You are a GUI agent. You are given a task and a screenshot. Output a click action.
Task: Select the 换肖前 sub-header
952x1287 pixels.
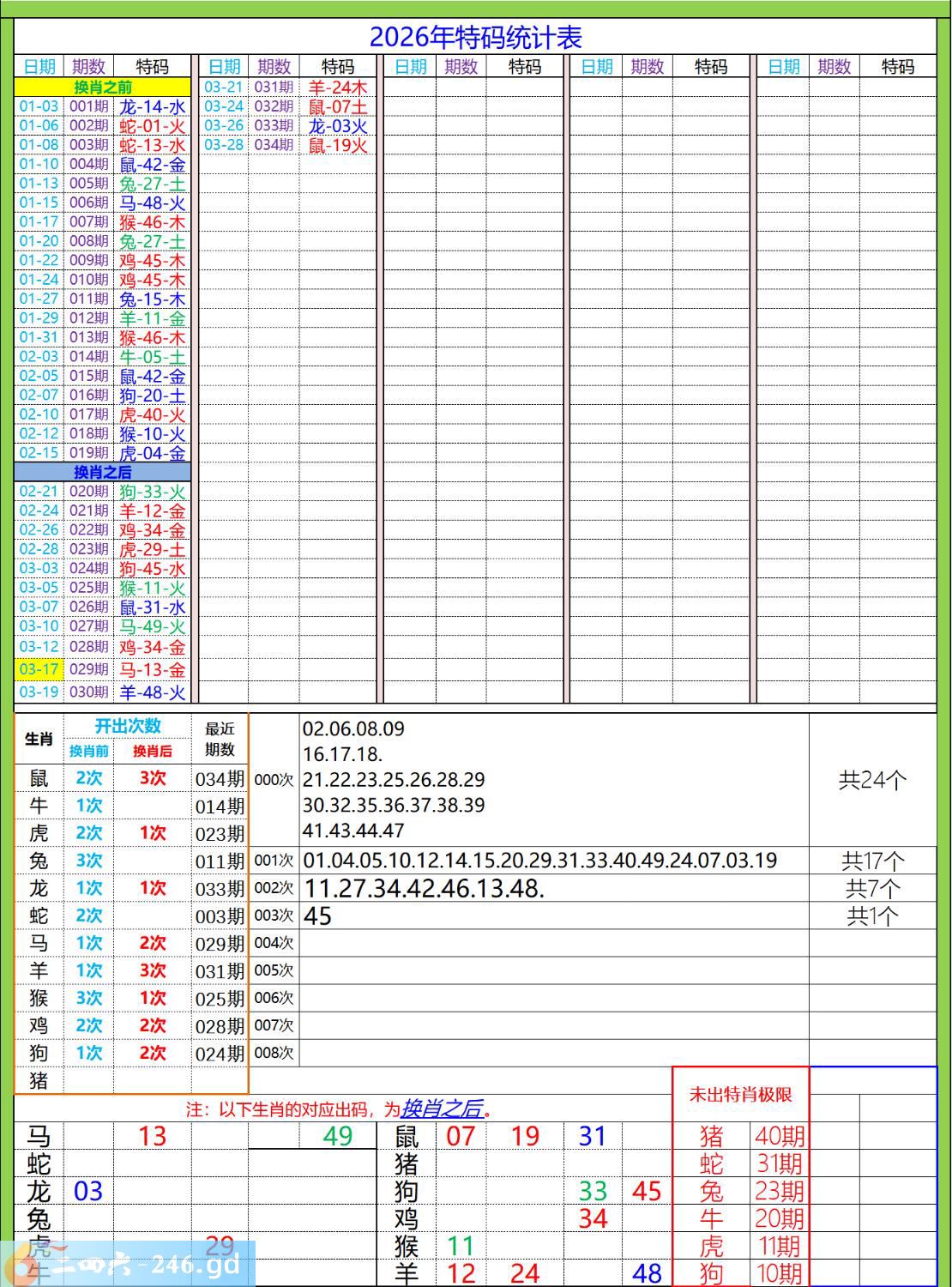click(x=89, y=751)
